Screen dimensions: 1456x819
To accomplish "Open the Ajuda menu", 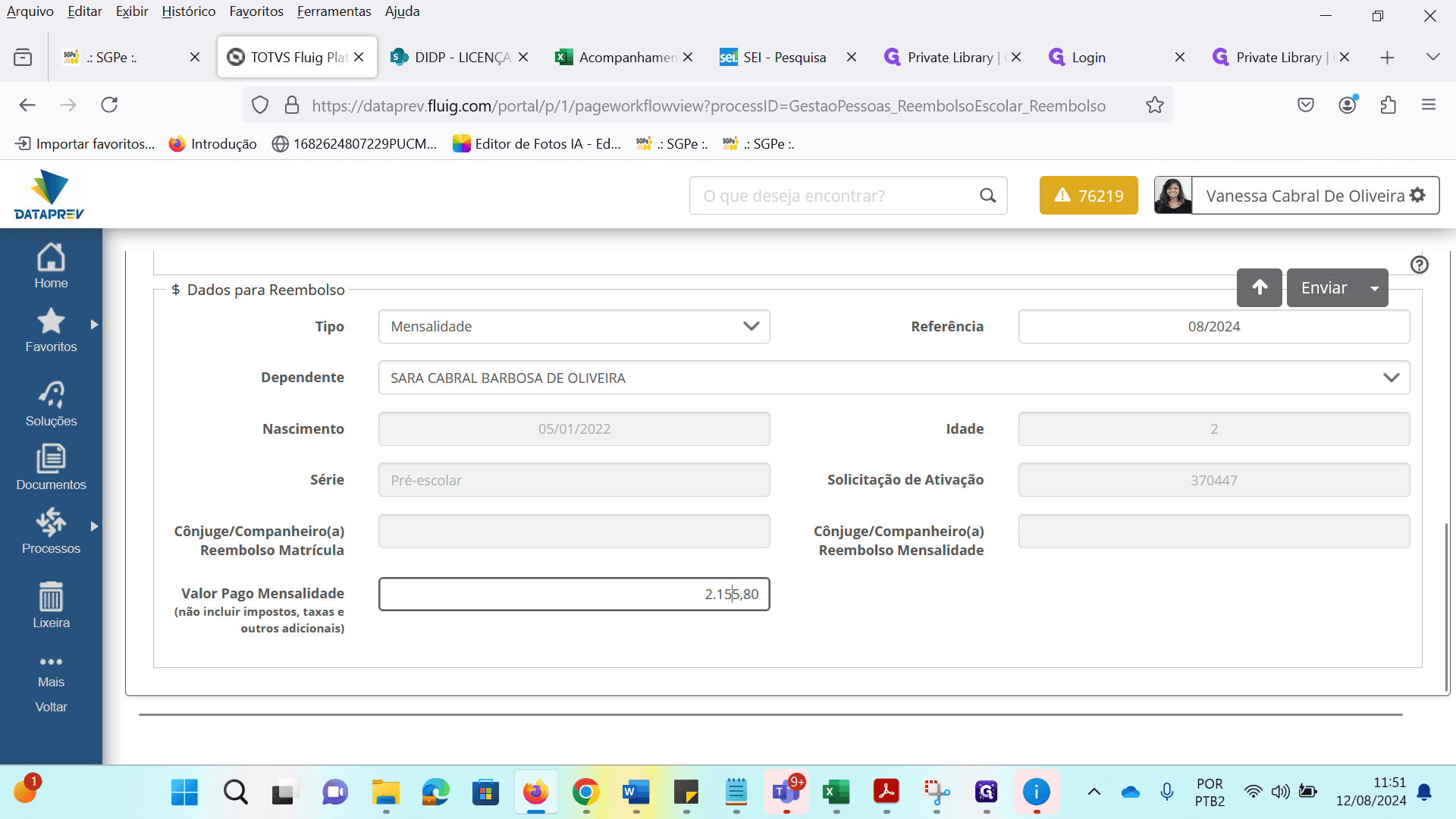I will [x=402, y=11].
